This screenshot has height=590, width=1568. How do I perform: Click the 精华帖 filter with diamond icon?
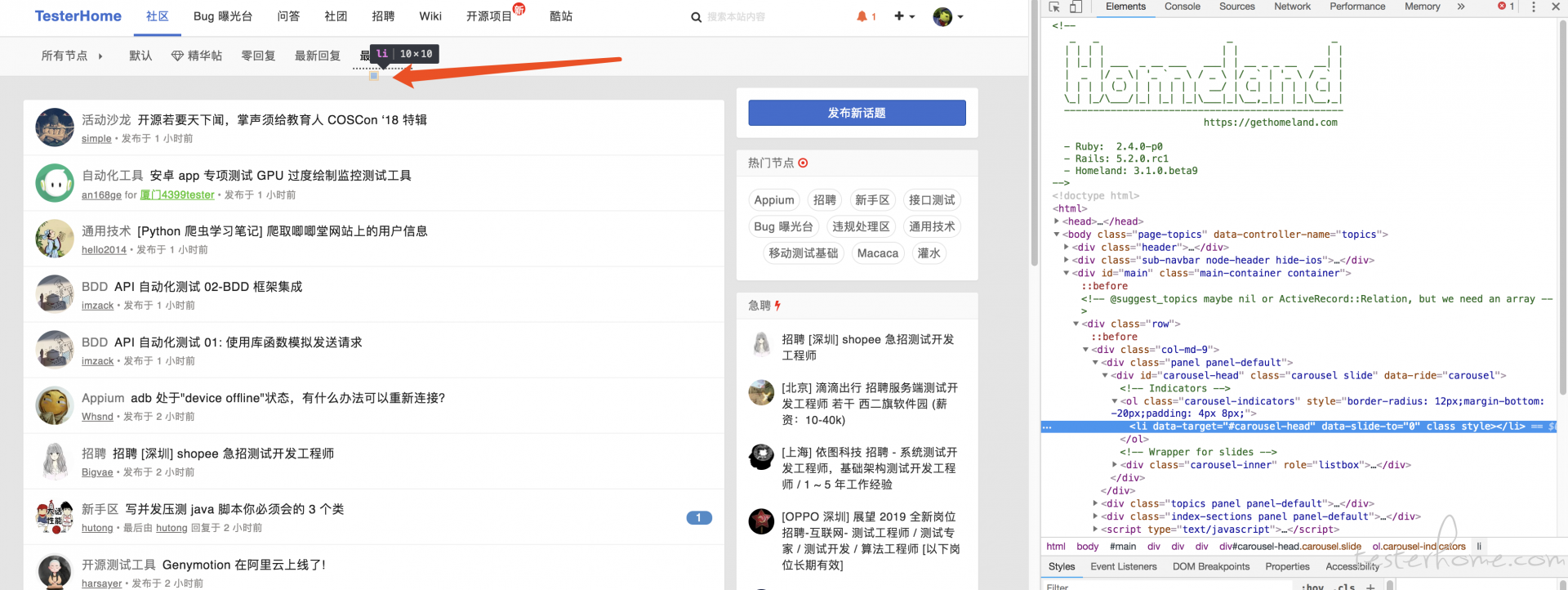(197, 56)
